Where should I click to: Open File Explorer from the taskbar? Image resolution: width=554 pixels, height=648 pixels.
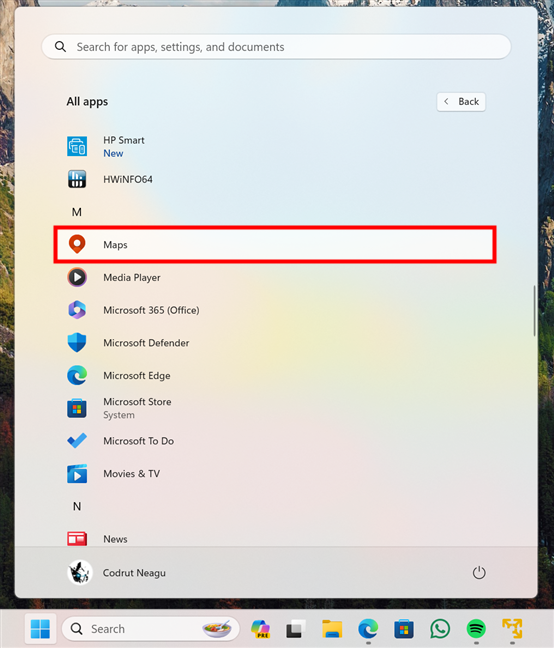(x=332, y=629)
